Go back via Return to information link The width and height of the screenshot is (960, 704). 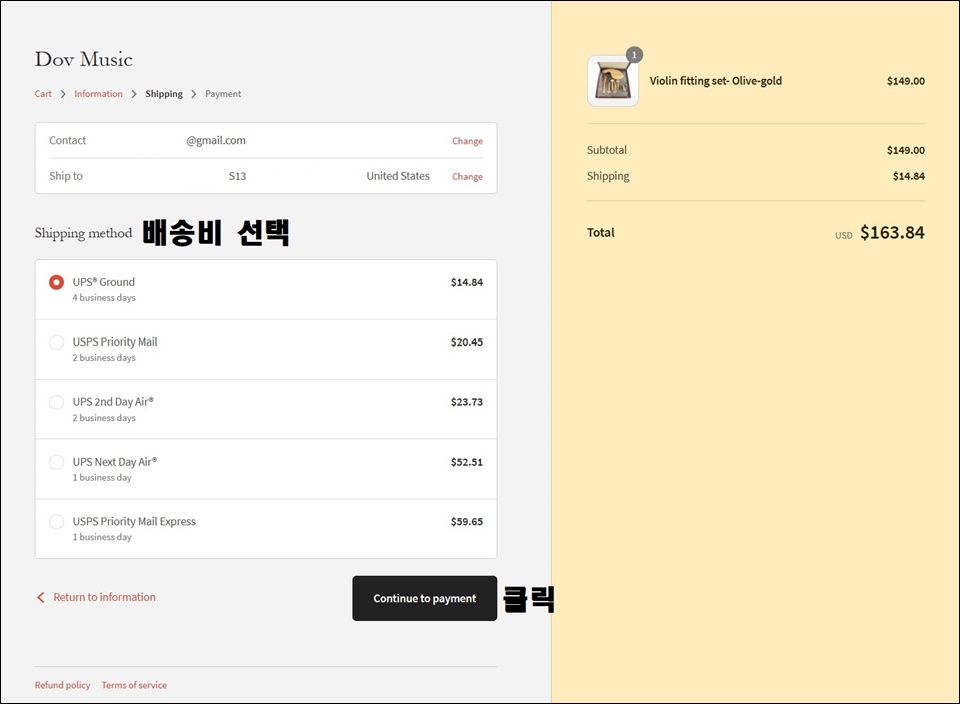click(104, 597)
